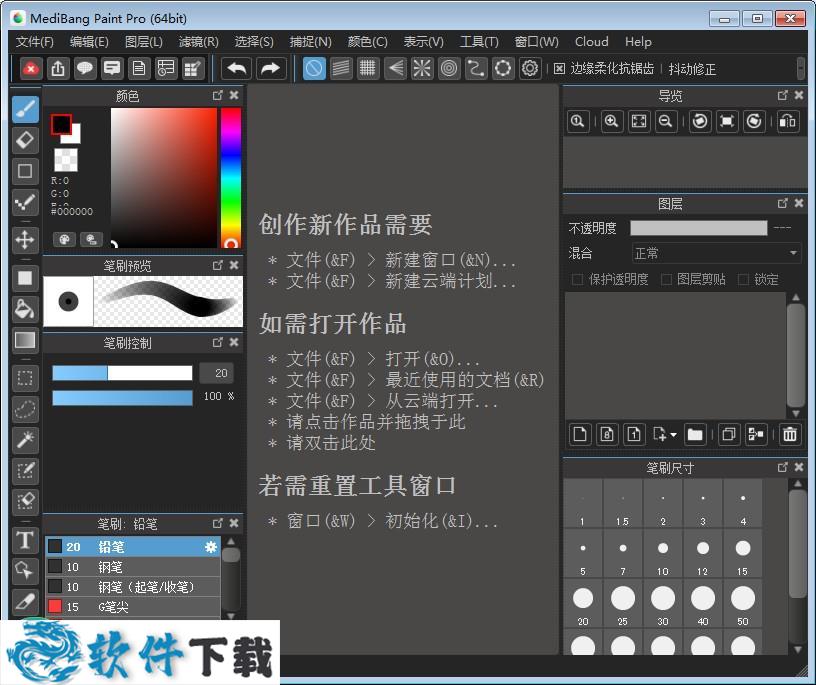Adjust the brush size slider
Screen dimensions: 816x685
[x=122, y=373]
